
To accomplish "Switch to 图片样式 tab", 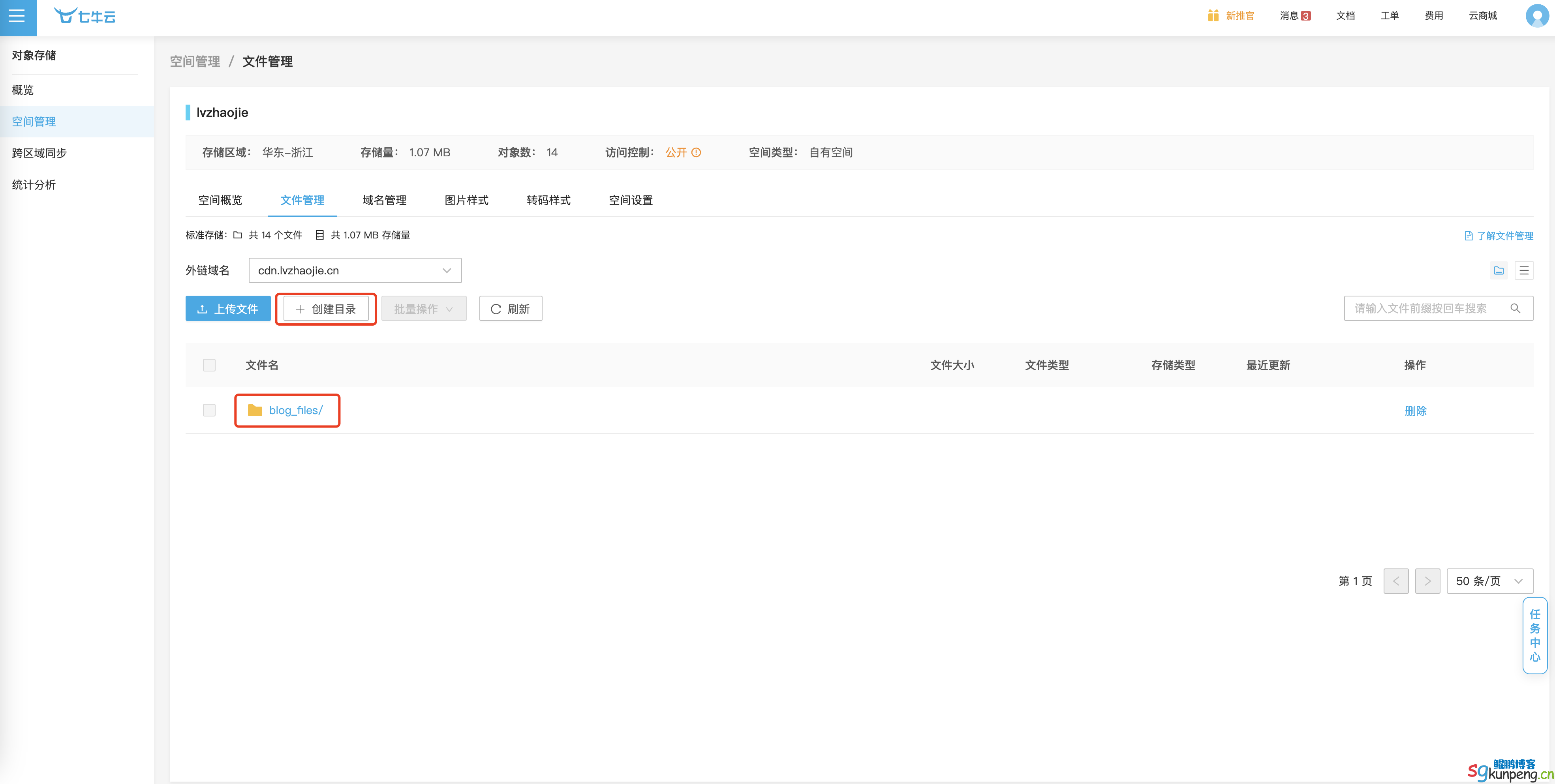I will coord(467,201).
